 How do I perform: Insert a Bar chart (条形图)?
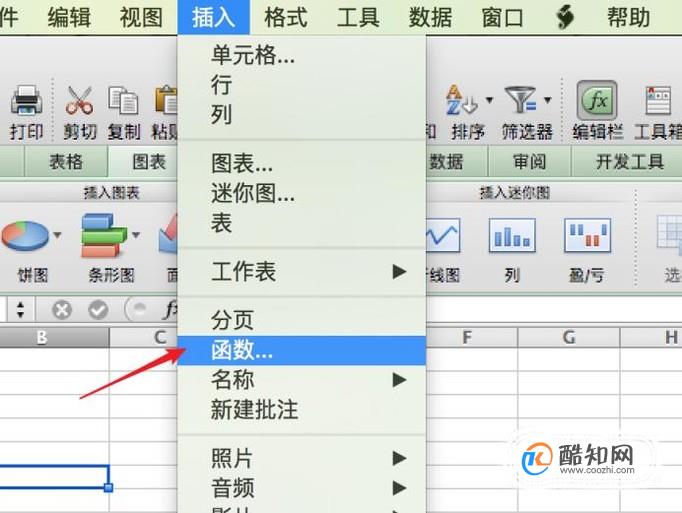(104, 235)
